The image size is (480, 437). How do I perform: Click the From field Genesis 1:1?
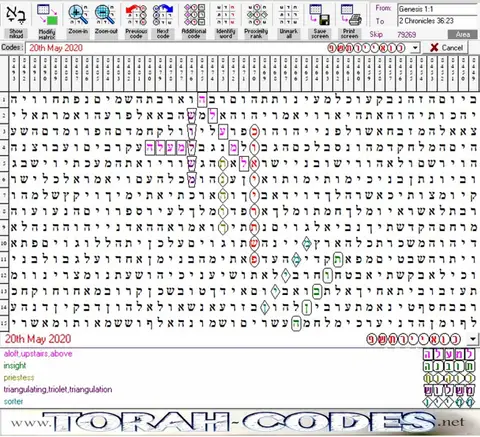click(438, 9)
